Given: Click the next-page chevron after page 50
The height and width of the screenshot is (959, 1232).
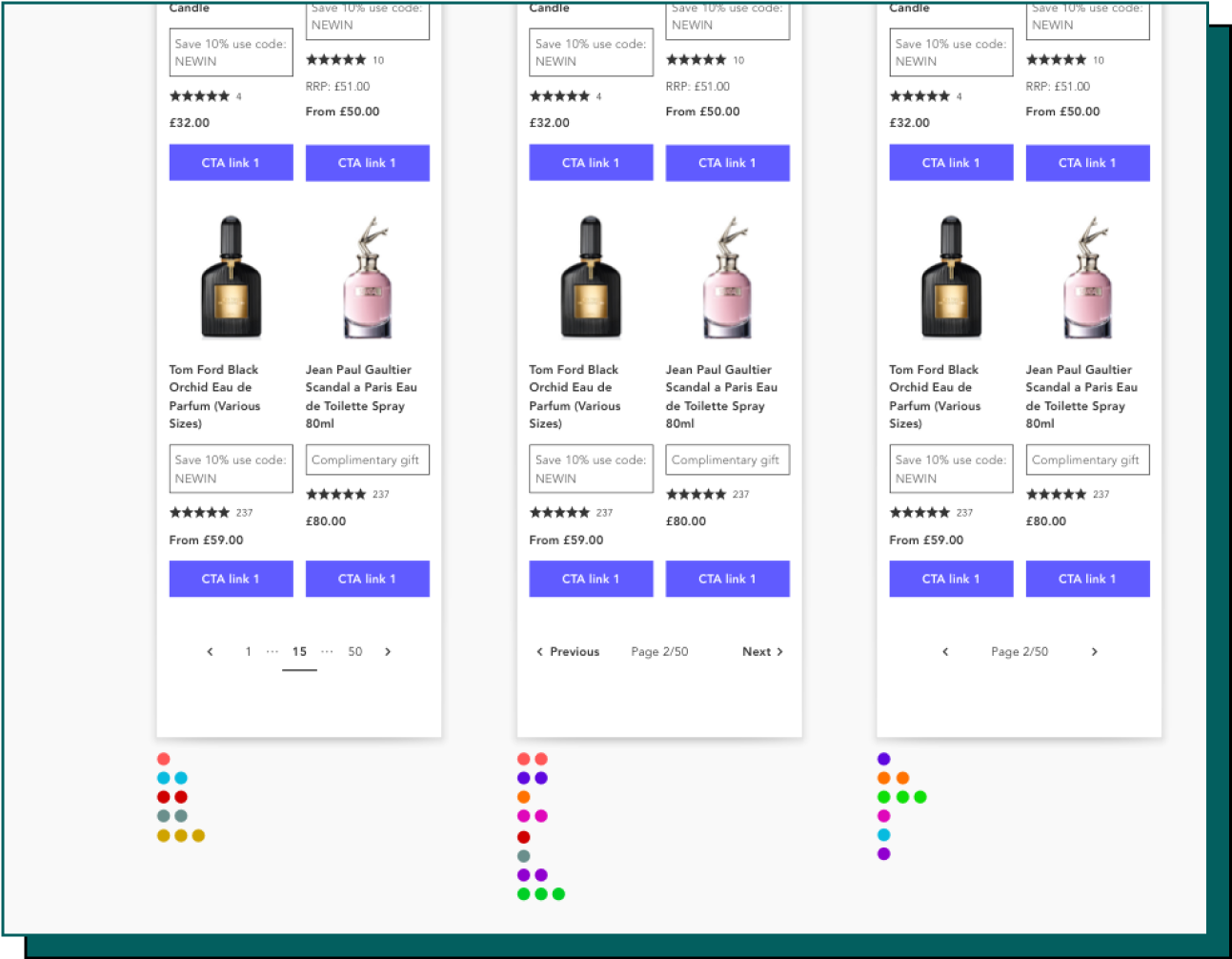Looking at the screenshot, I should pos(388,652).
